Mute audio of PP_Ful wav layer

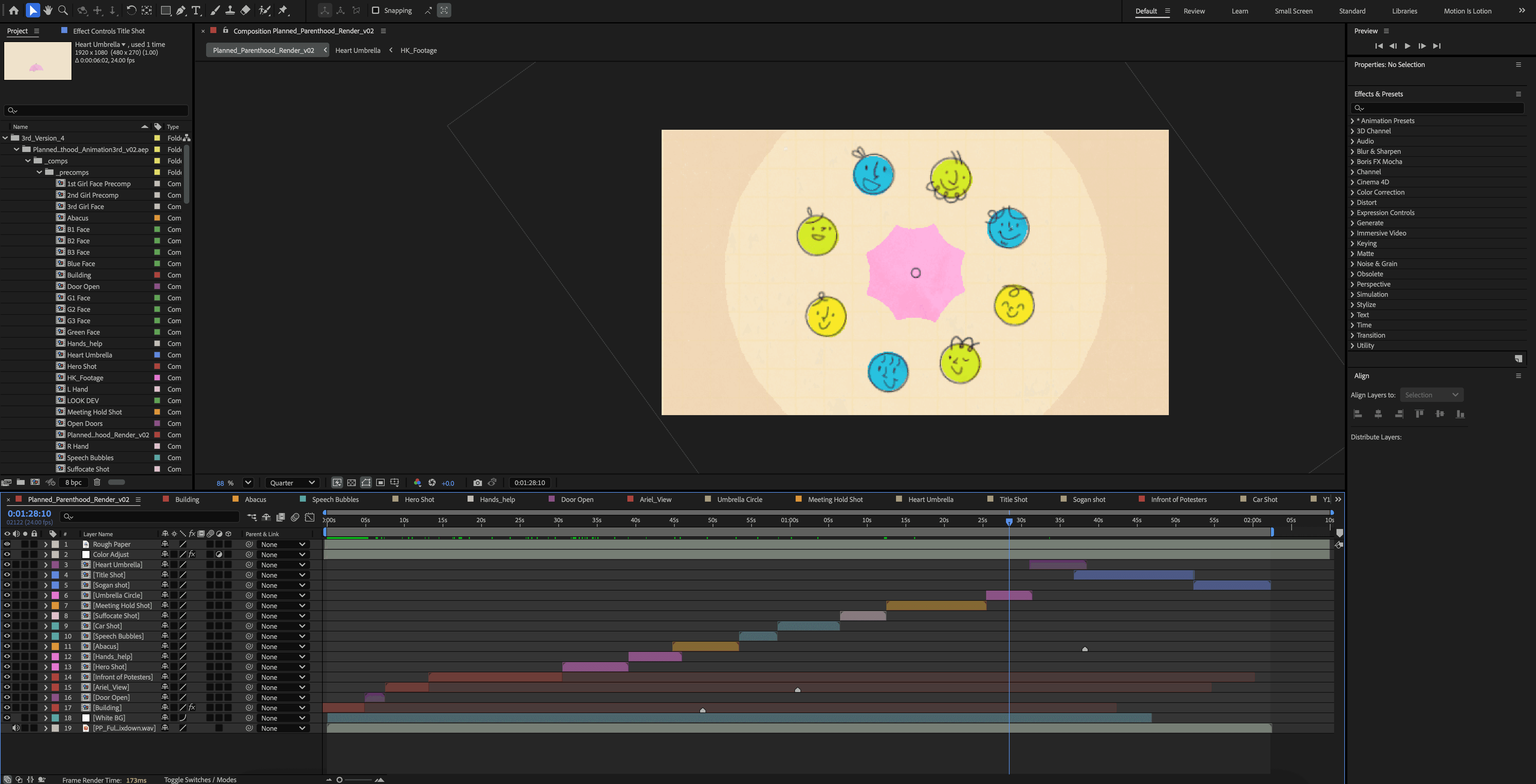click(16, 728)
